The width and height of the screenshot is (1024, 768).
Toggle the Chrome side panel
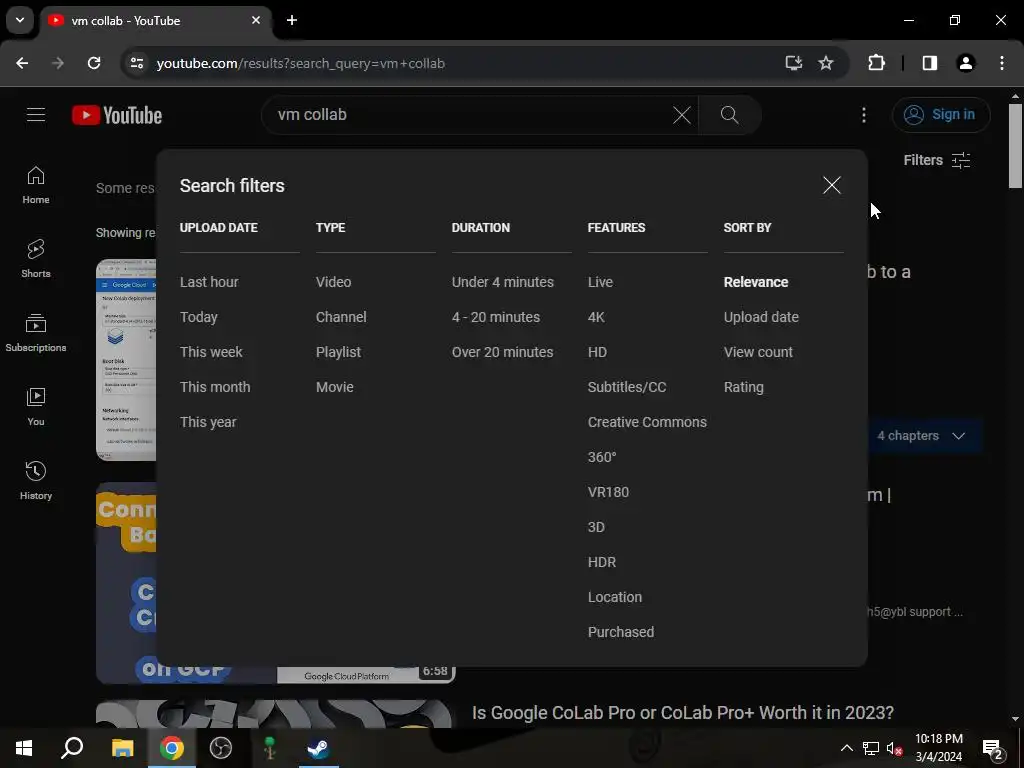click(x=930, y=63)
